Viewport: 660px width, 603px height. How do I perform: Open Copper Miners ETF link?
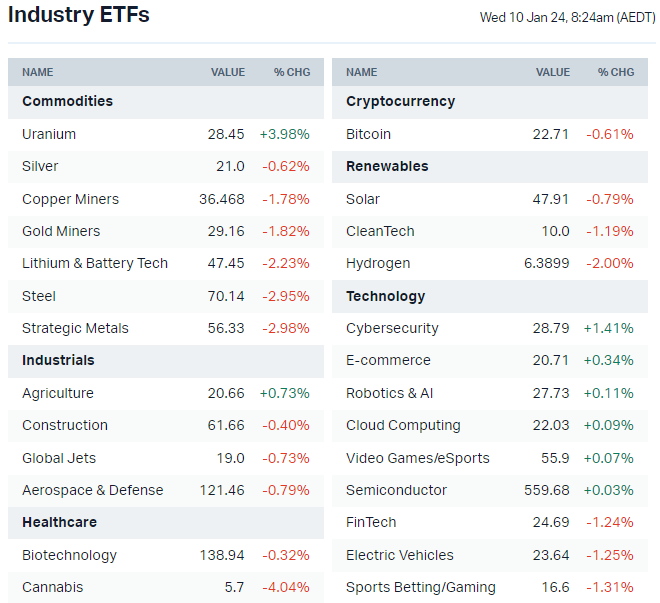tap(70, 199)
